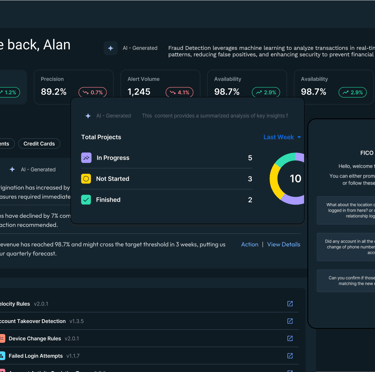
Task: Click the Velocity Rules row
Action: tap(149, 304)
